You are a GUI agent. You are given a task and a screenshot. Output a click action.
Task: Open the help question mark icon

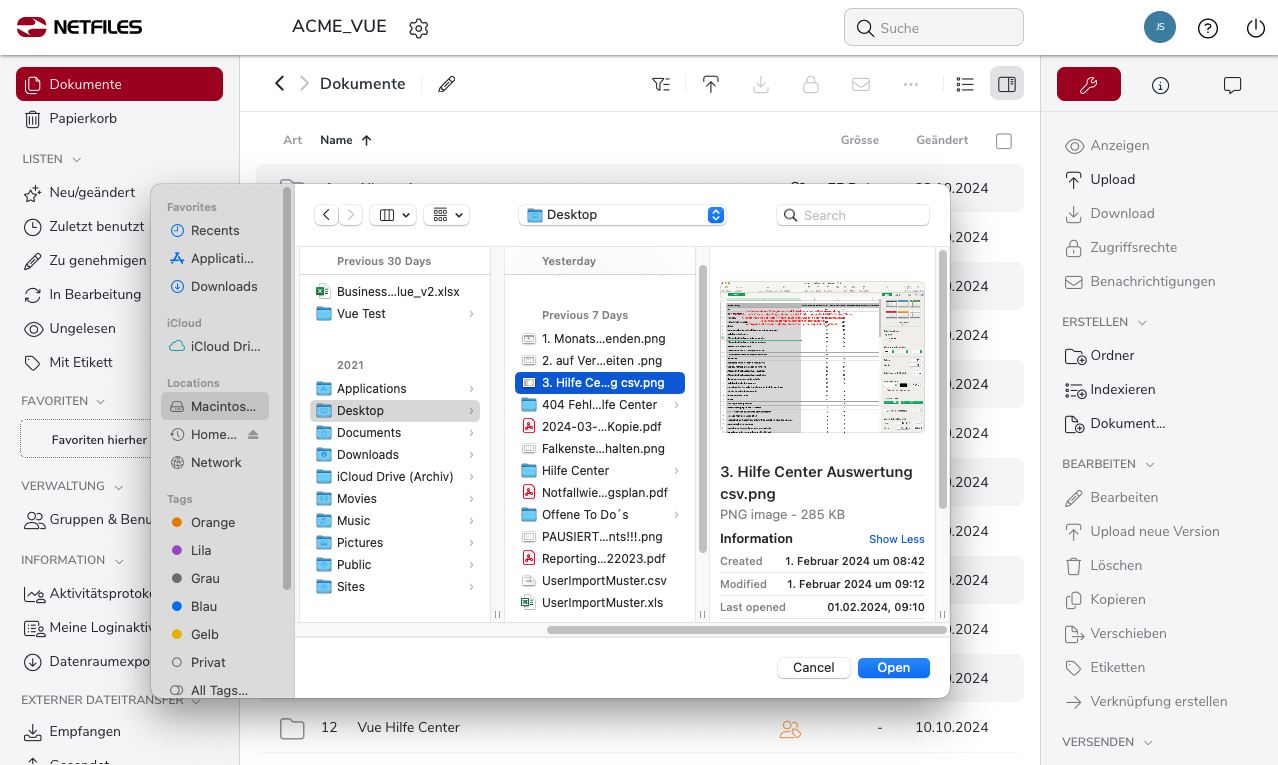1208,28
